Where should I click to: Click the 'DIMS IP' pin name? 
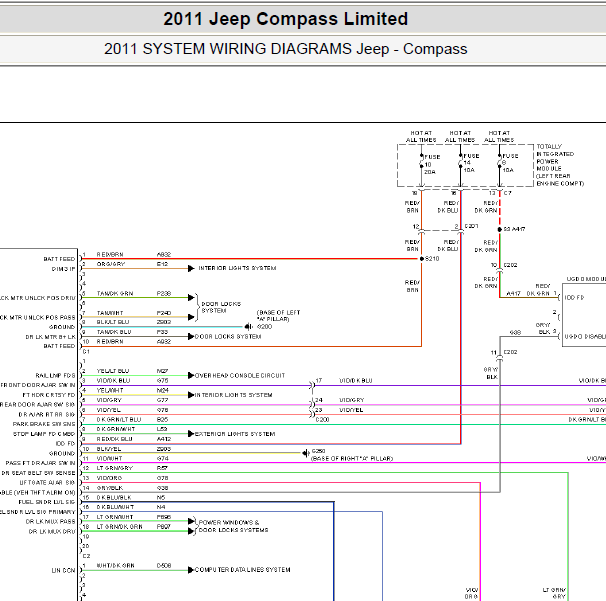(63, 269)
